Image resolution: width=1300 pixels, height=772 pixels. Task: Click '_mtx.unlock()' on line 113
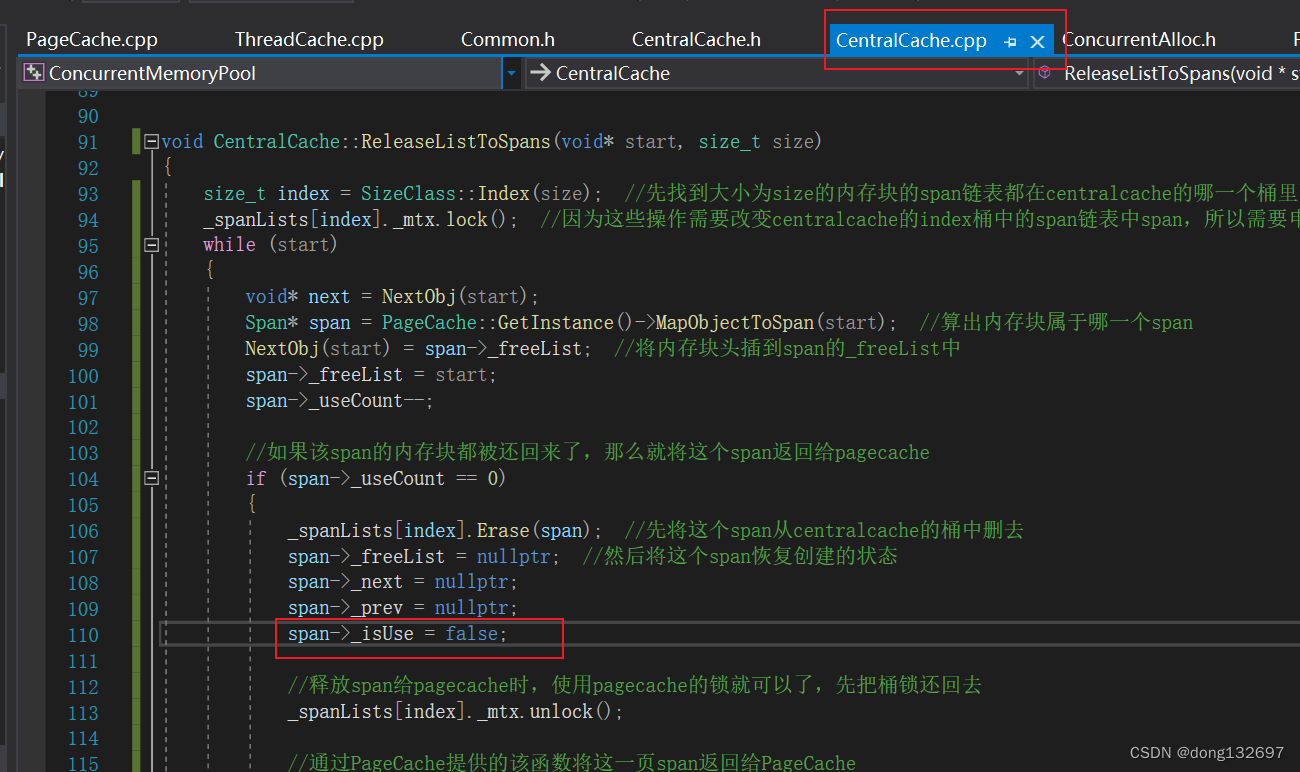pyautogui.click(x=545, y=713)
